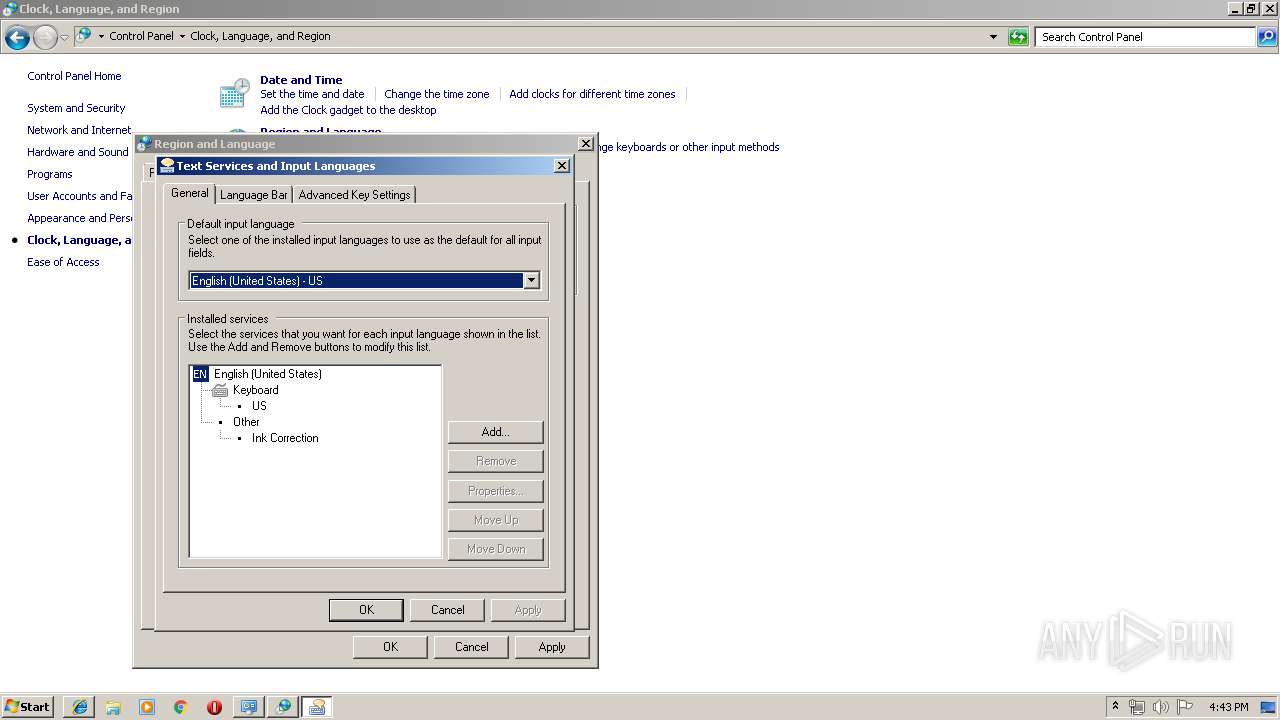Click the Search Control Panel field
This screenshot has height=720, width=1280.
pyautogui.click(x=1145, y=37)
